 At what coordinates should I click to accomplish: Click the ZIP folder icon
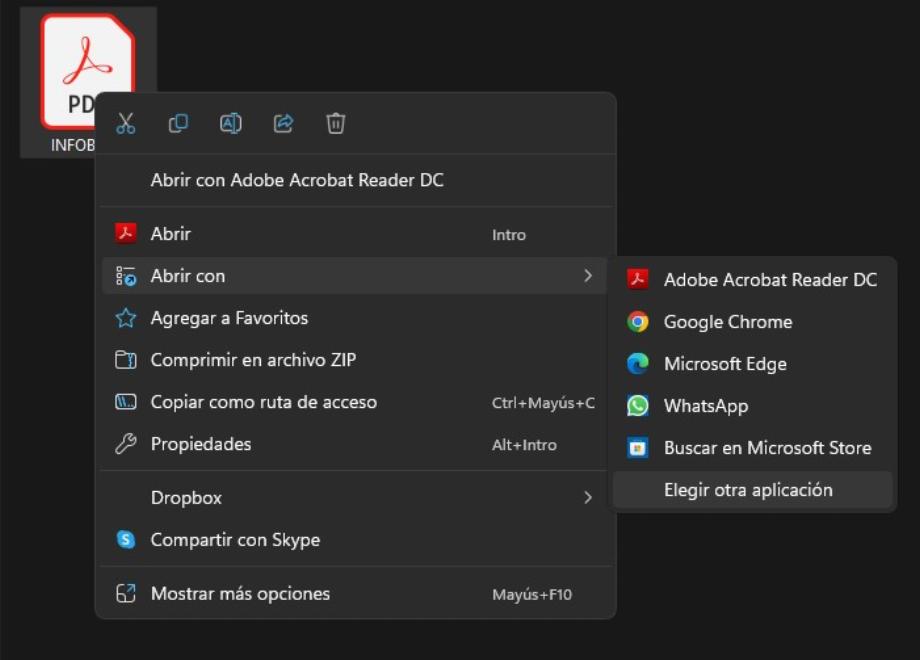tap(126, 360)
